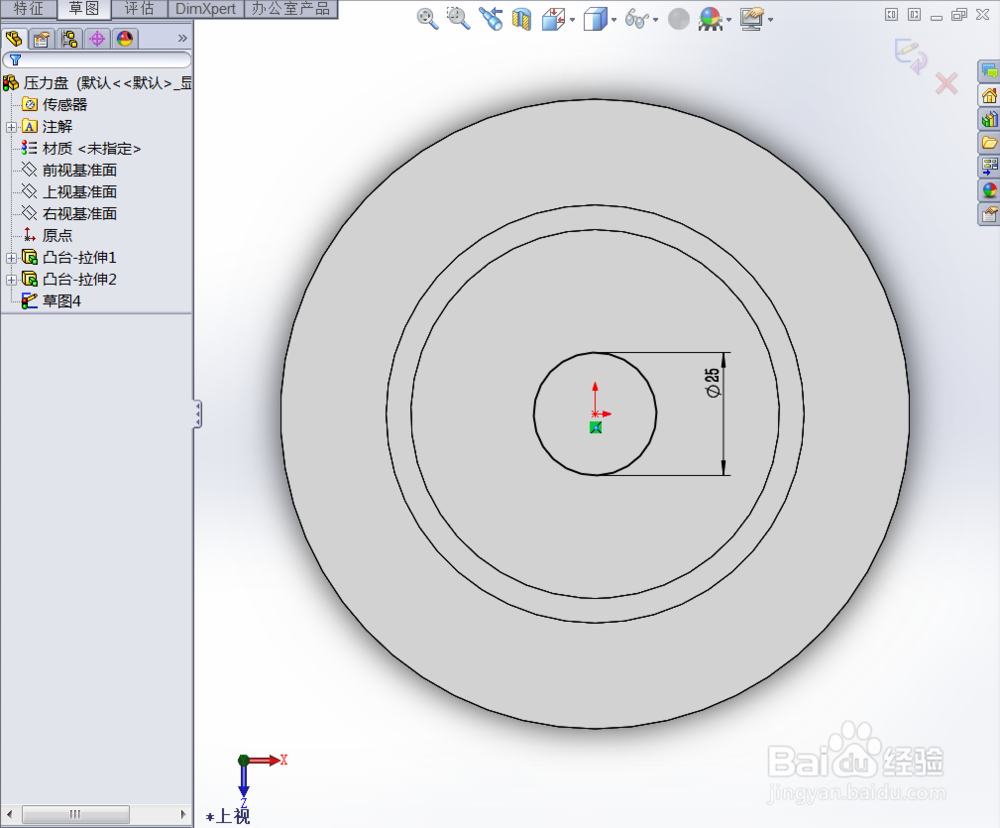Open the ConfigurationManager tab icon

point(69,39)
